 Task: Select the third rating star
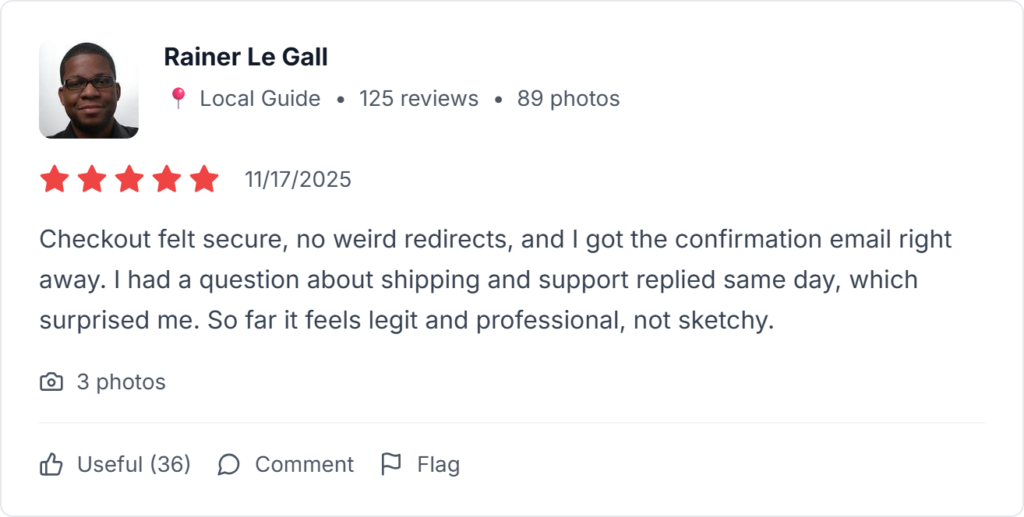129,180
